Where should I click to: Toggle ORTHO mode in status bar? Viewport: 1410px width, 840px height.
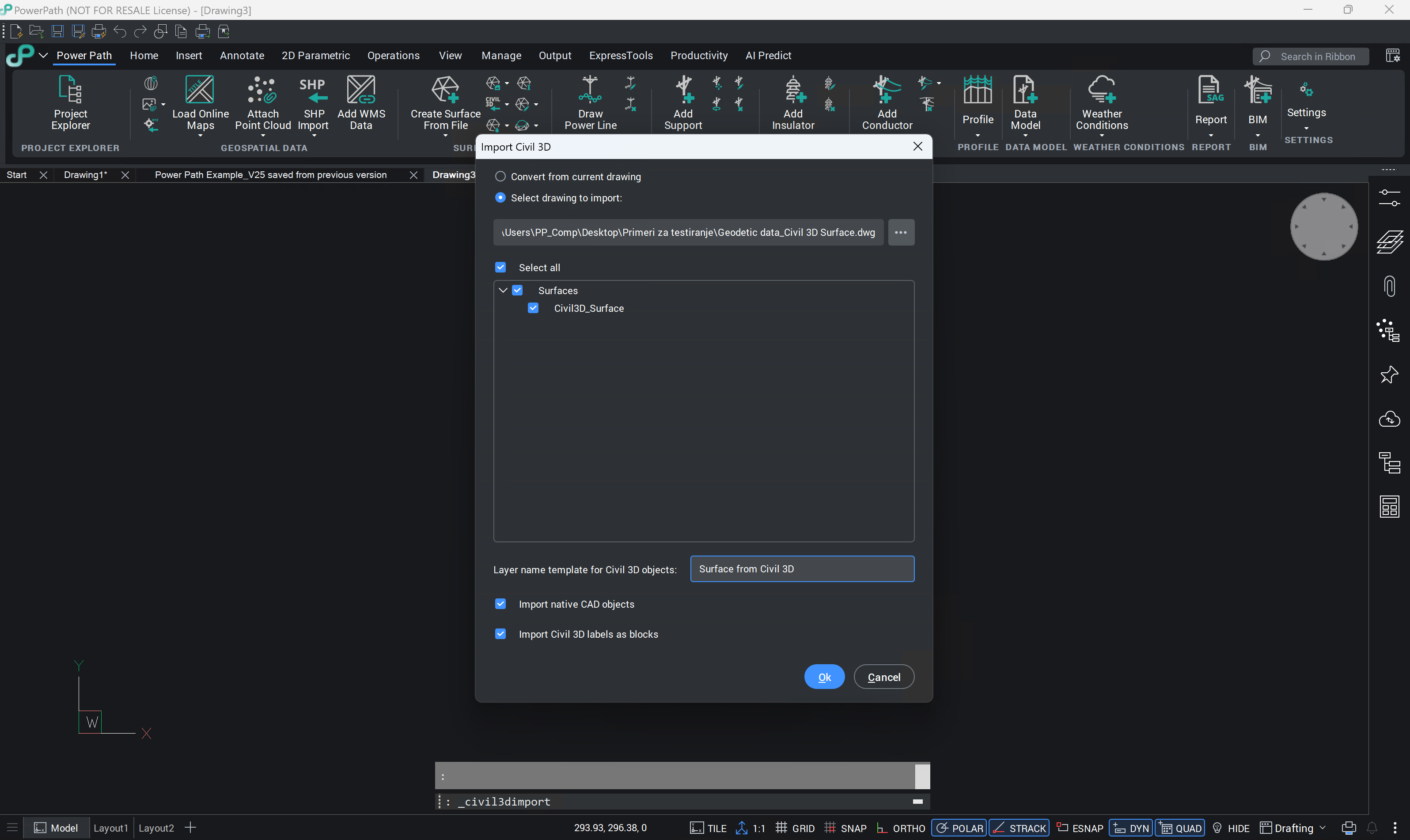[x=901, y=828]
